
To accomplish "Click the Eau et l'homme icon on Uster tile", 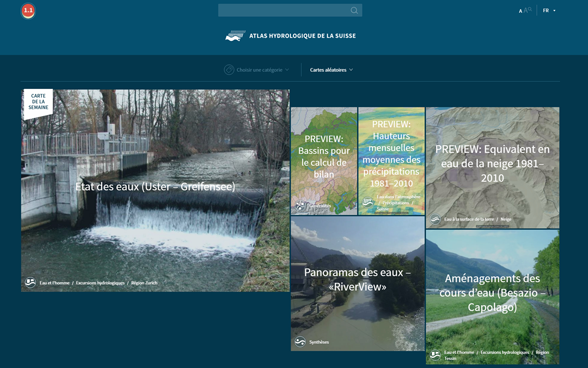I will coord(30,282).
